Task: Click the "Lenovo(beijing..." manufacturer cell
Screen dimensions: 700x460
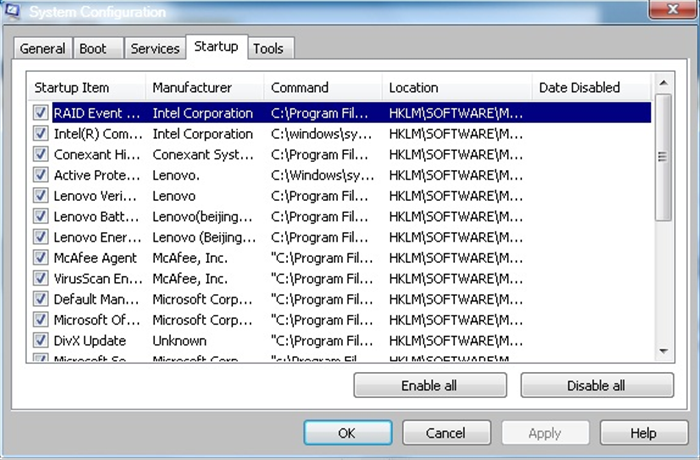Action: tap(203, 217)
